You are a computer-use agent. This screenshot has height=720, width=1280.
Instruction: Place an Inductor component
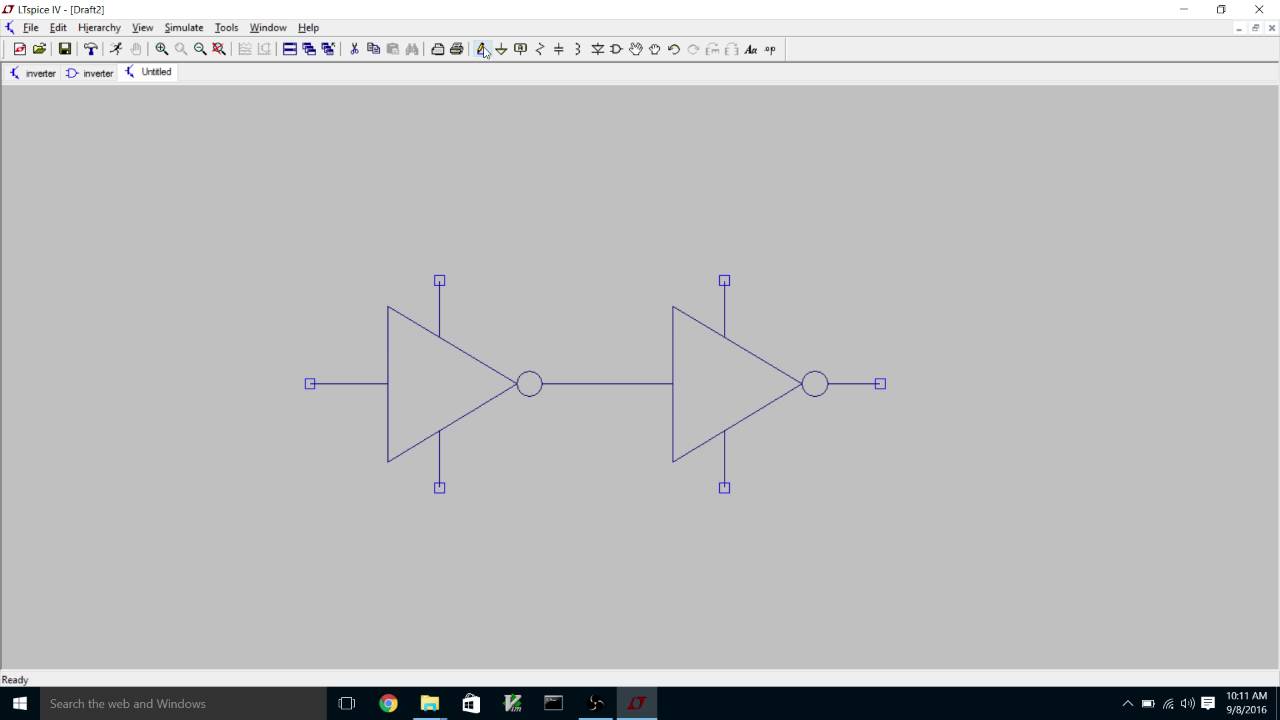click(x=578, y=49)
